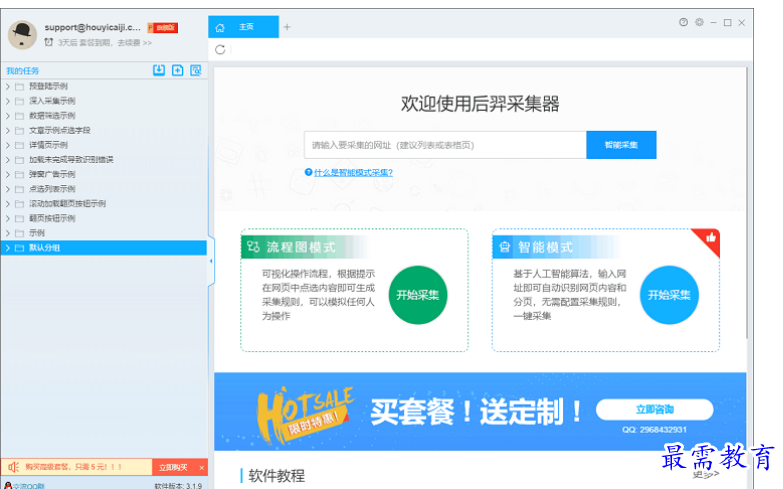Click the red thumbs-up badge on the 智能模式 card
783x489 pixels.
click(x=709, y=239)
